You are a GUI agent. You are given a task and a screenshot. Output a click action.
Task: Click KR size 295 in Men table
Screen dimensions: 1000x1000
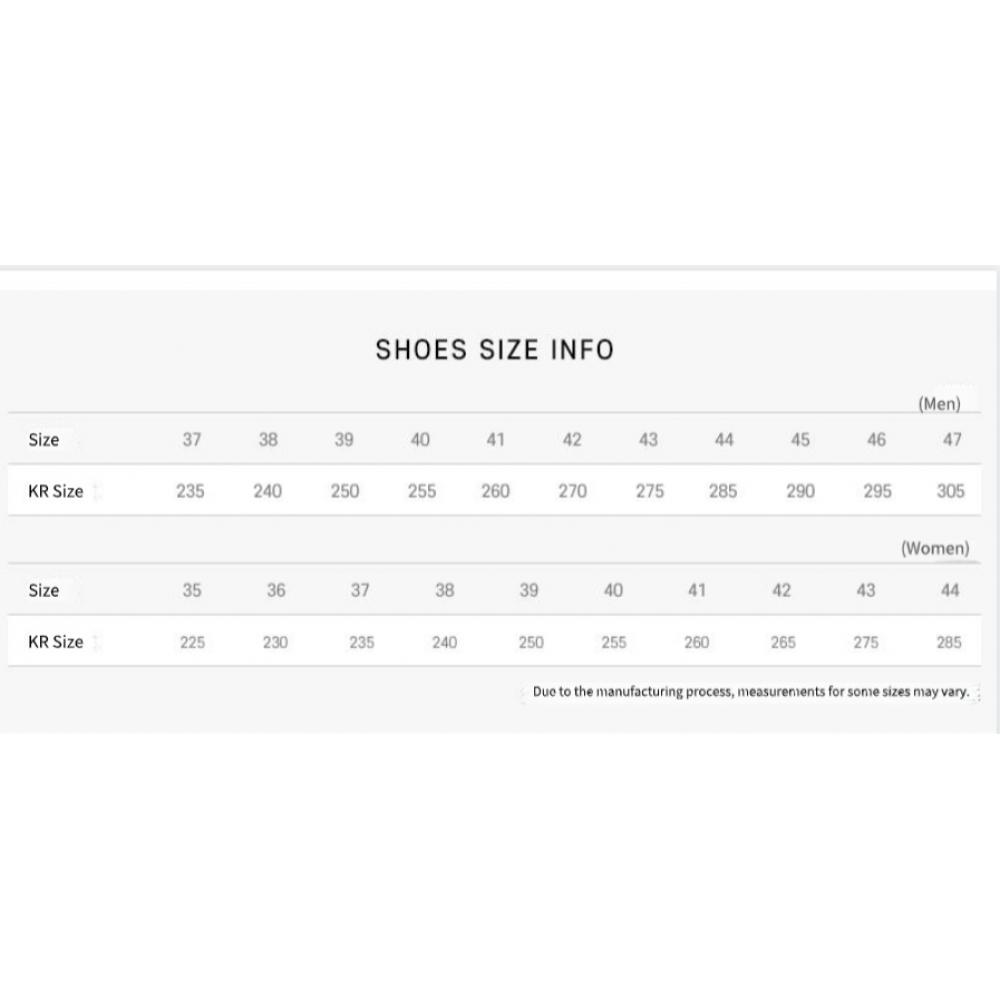[x=876, y=491]
